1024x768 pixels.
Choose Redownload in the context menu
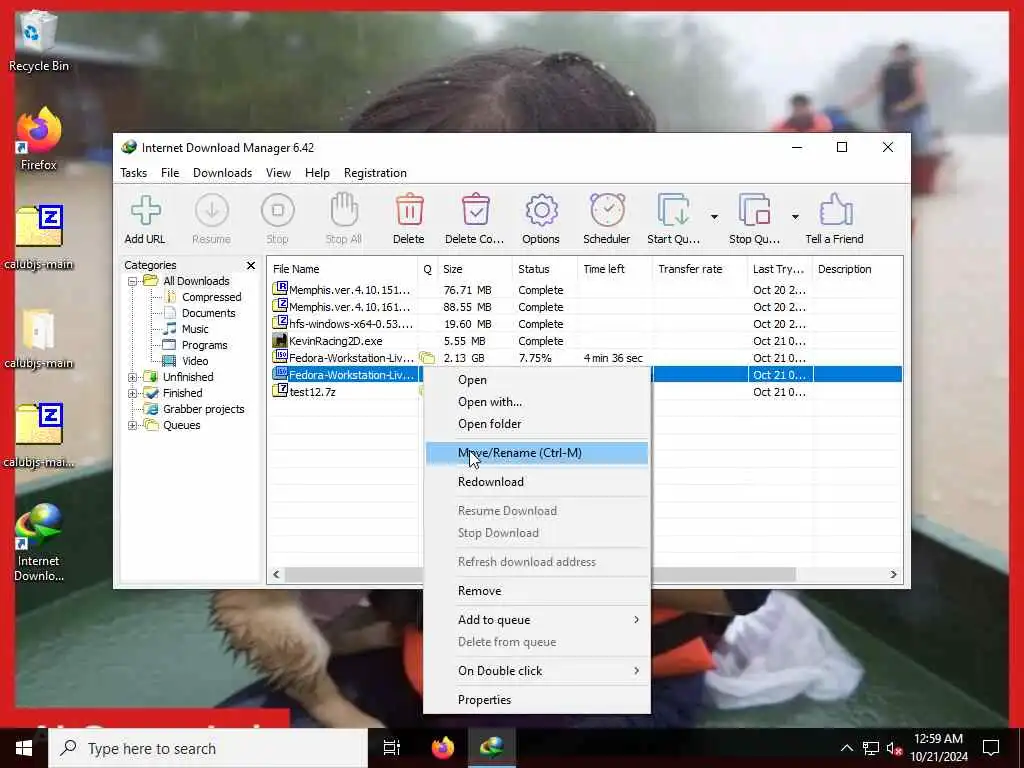click(537, 482)
